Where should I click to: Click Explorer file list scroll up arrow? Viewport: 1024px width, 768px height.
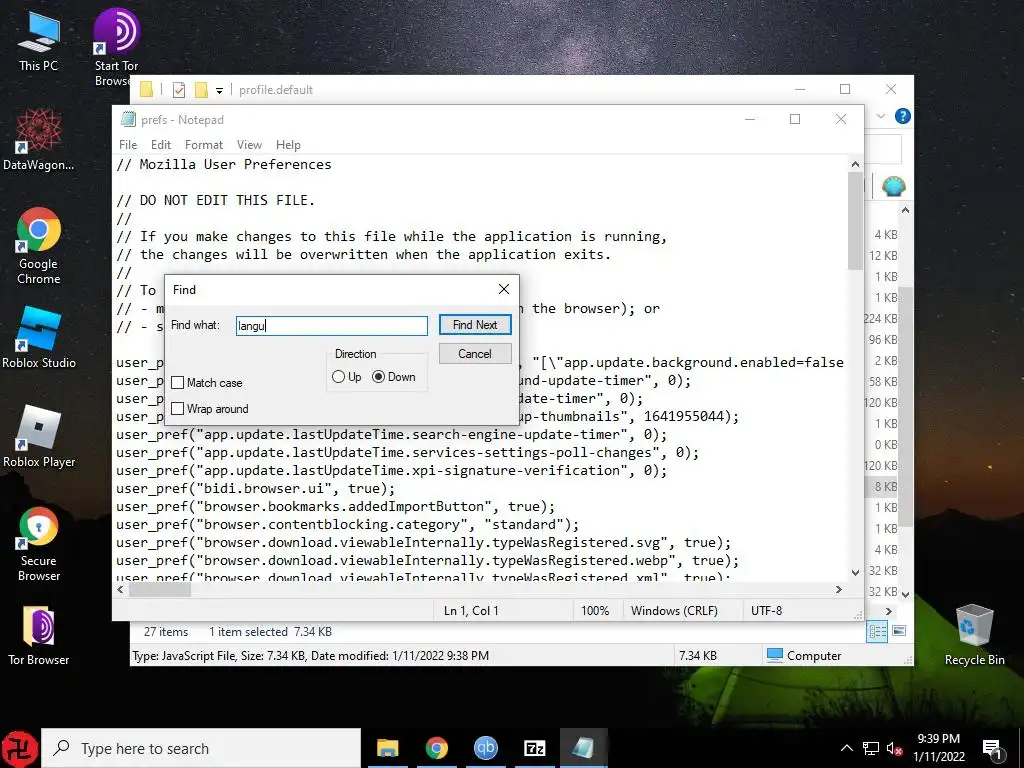pyautogui.click(x=905, y=210)
